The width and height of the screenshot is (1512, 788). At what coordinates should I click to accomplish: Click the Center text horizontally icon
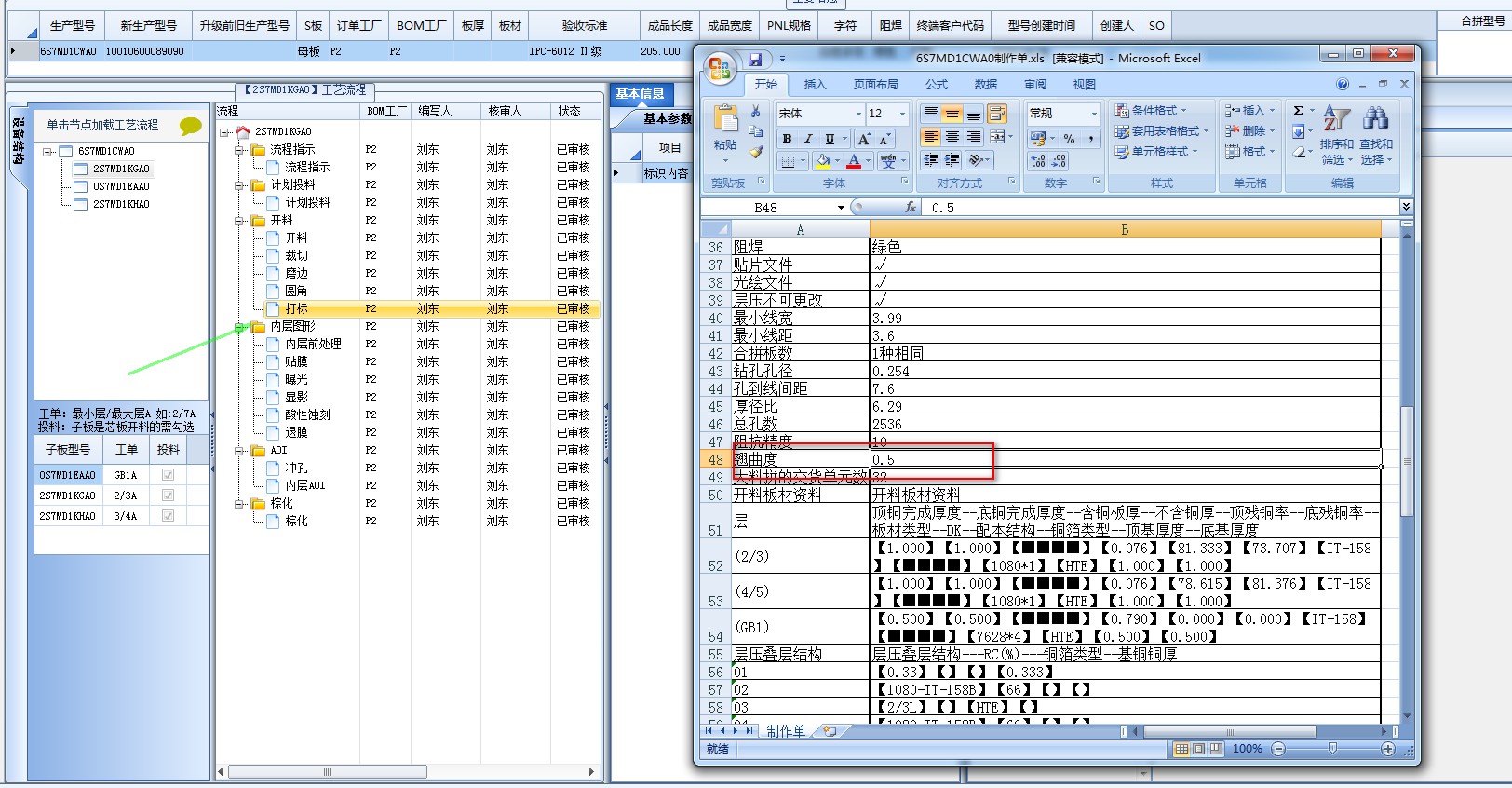(x=952, y=137)
